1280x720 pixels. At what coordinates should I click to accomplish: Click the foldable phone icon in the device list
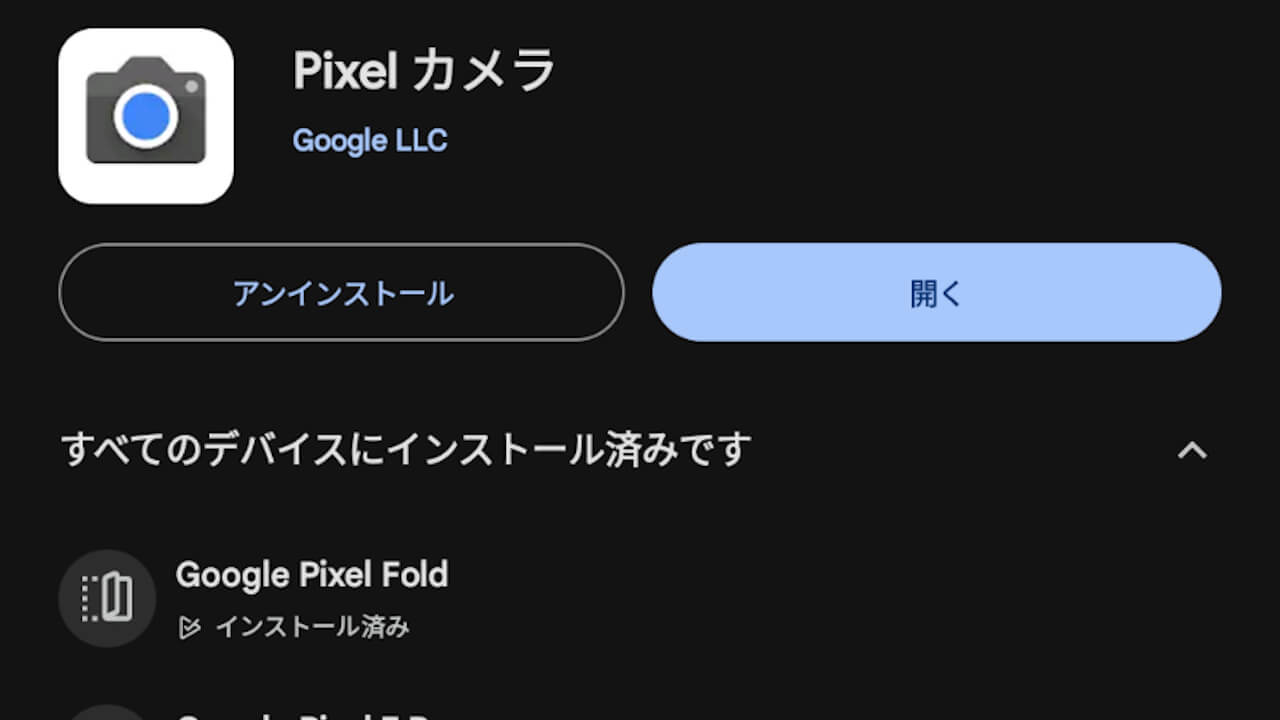[107, 597]
